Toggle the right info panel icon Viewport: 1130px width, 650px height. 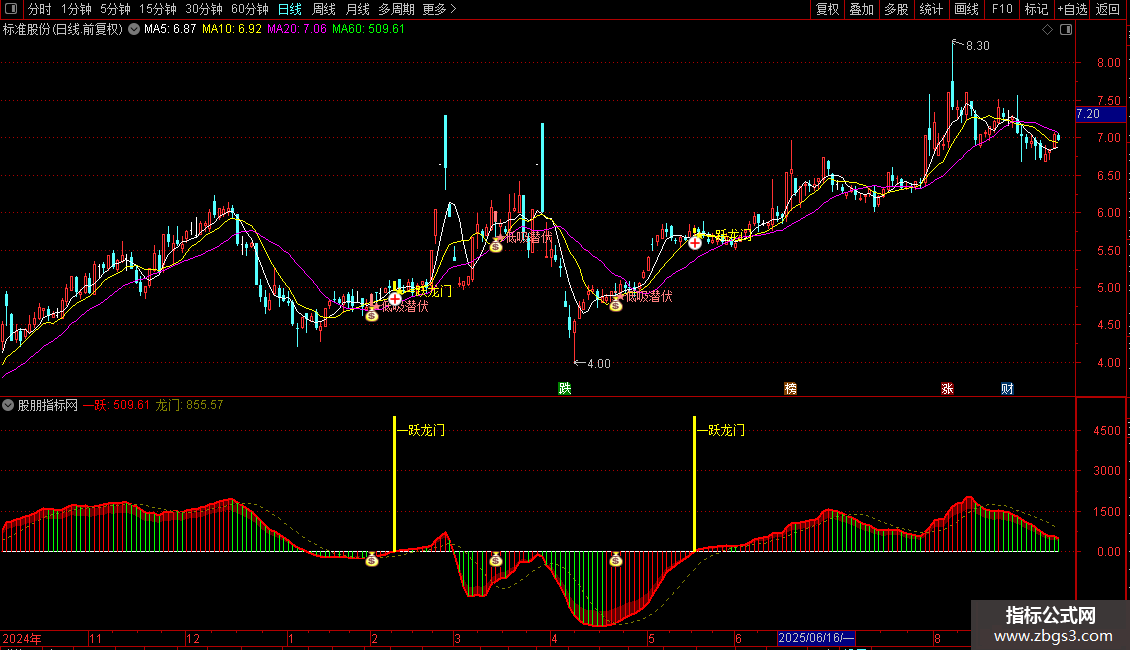pos(1066,30)
